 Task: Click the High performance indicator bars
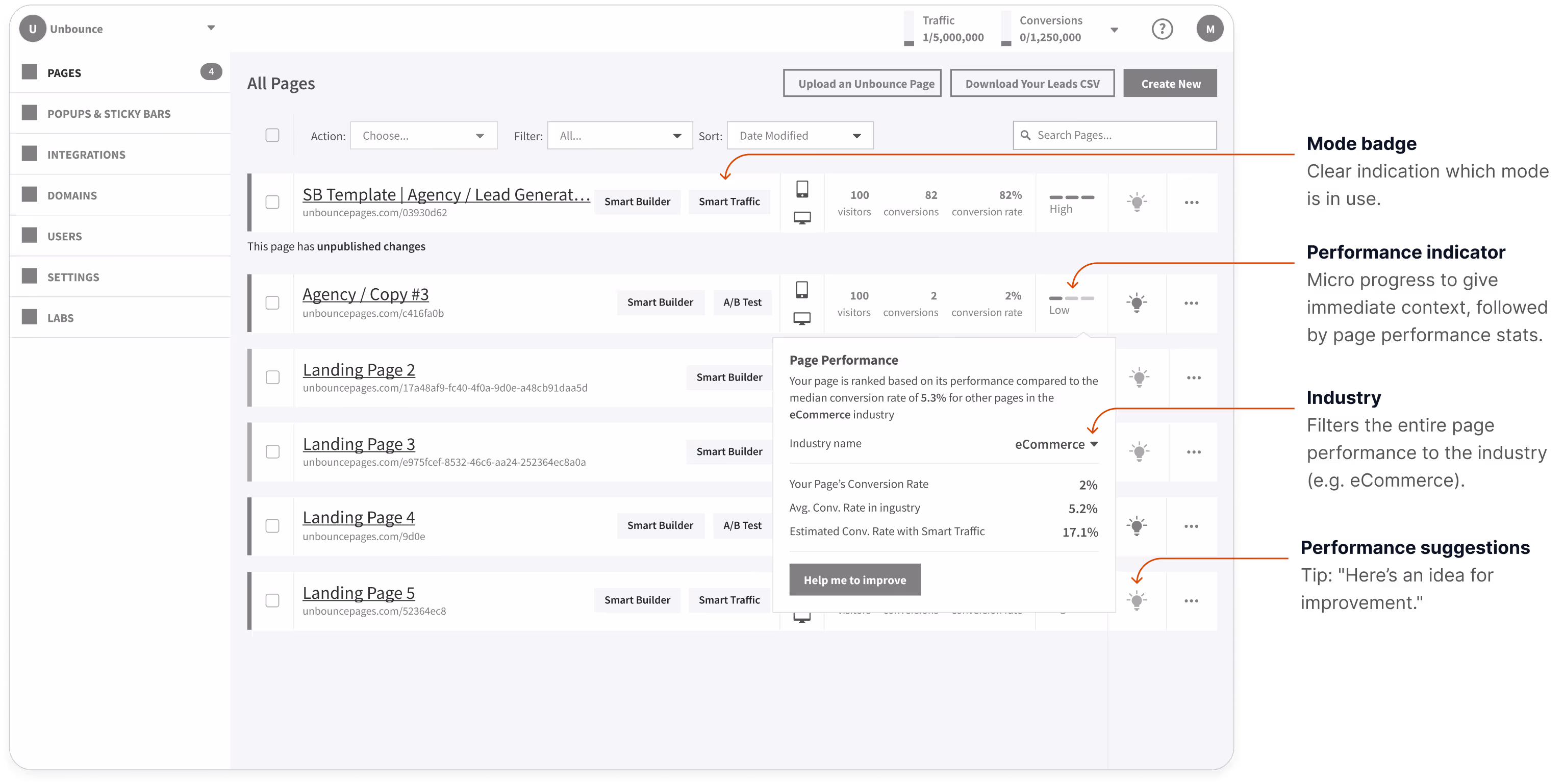[1072, 197]
